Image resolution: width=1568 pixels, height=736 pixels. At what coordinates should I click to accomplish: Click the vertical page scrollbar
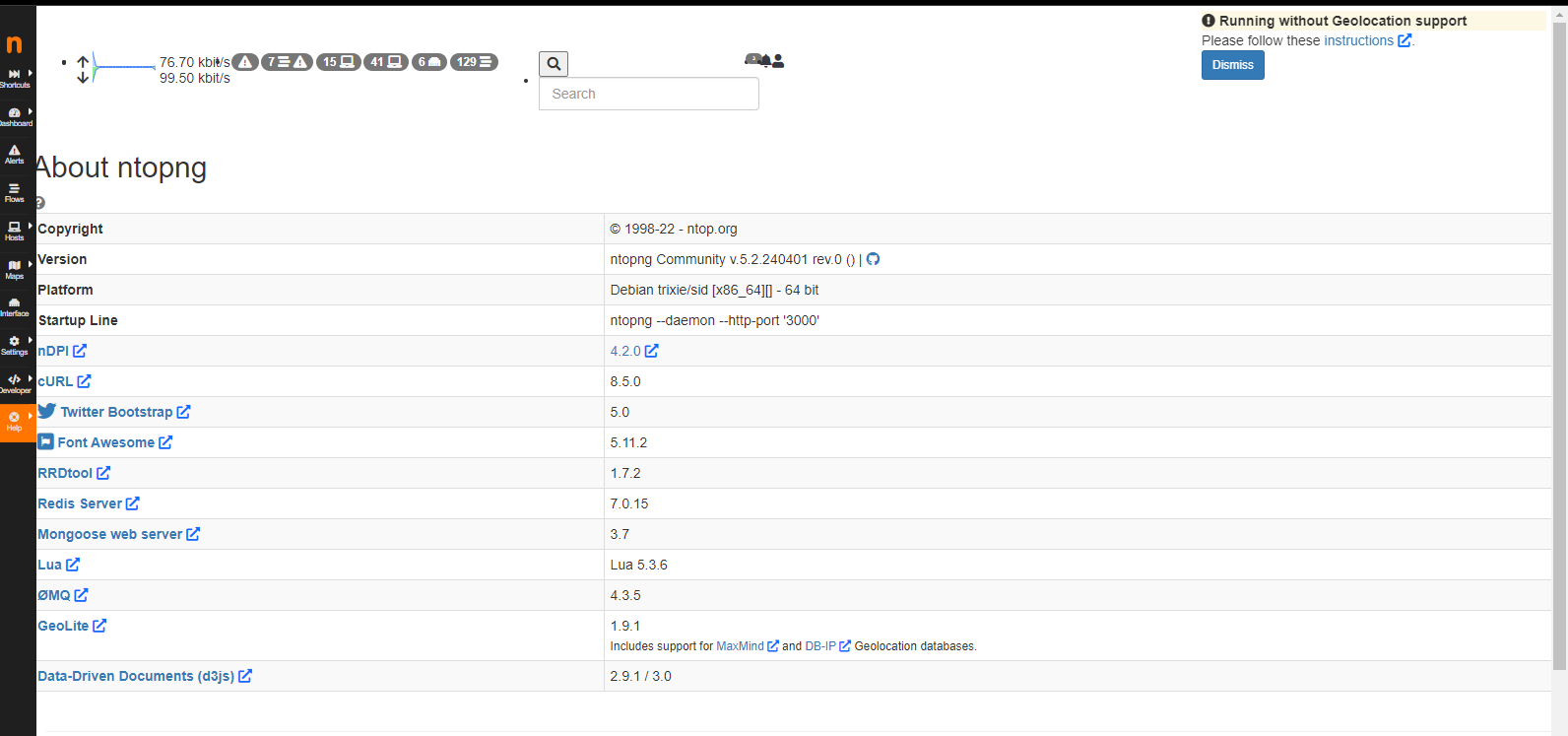click(1559, 345)
